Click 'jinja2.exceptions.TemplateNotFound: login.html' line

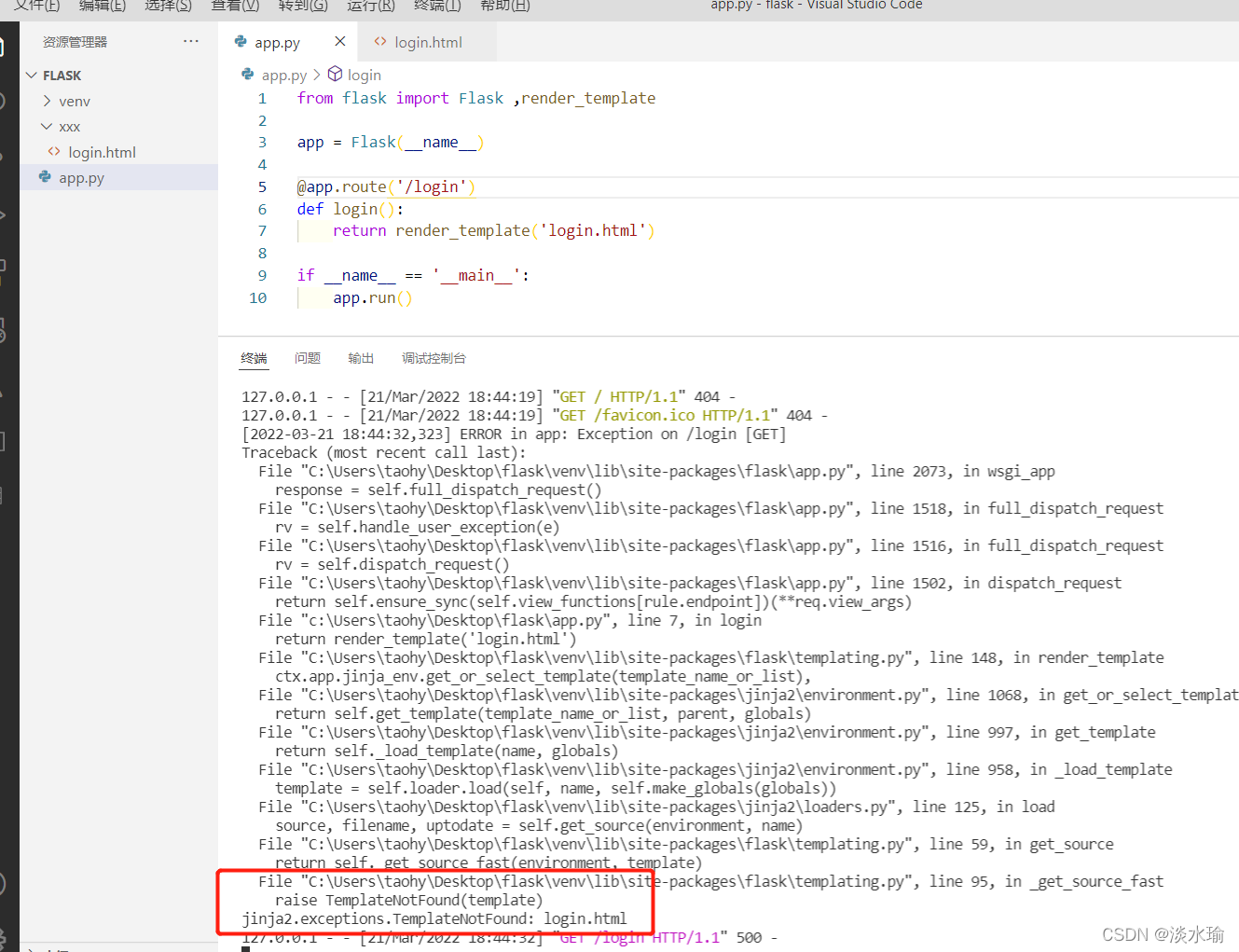[434, 918]
